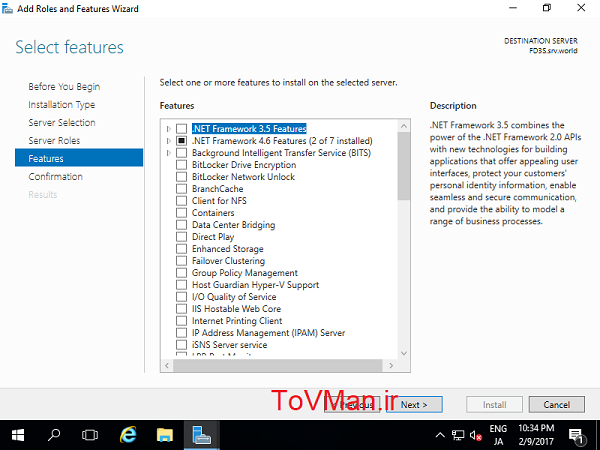
Task: Select the Features step
Action: [x=79, y=158]
